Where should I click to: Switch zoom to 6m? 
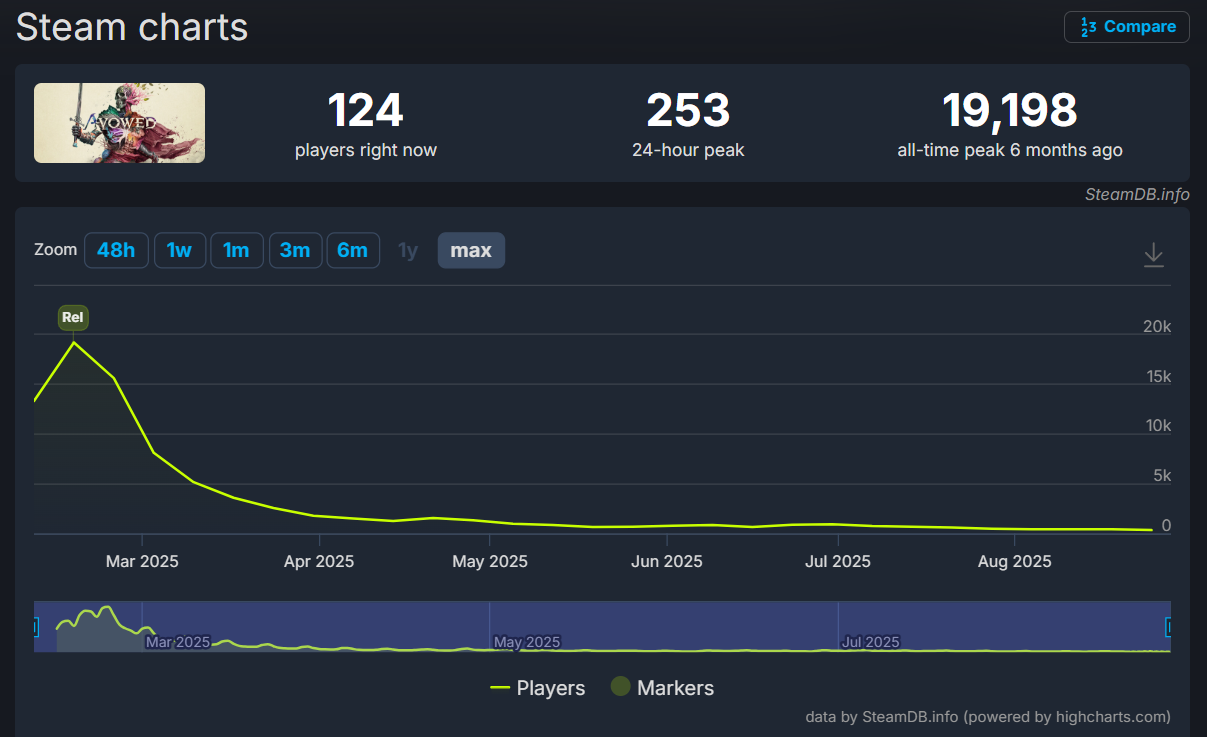(353, 250)
